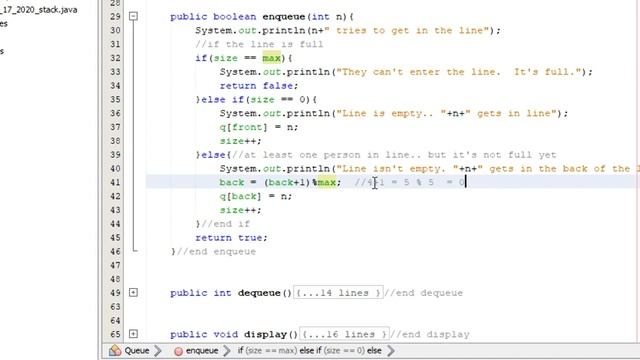This screenshot has height=360, width=640.
Task: Click the 'else if(size == 0)' condition
Action: (259, 100)
